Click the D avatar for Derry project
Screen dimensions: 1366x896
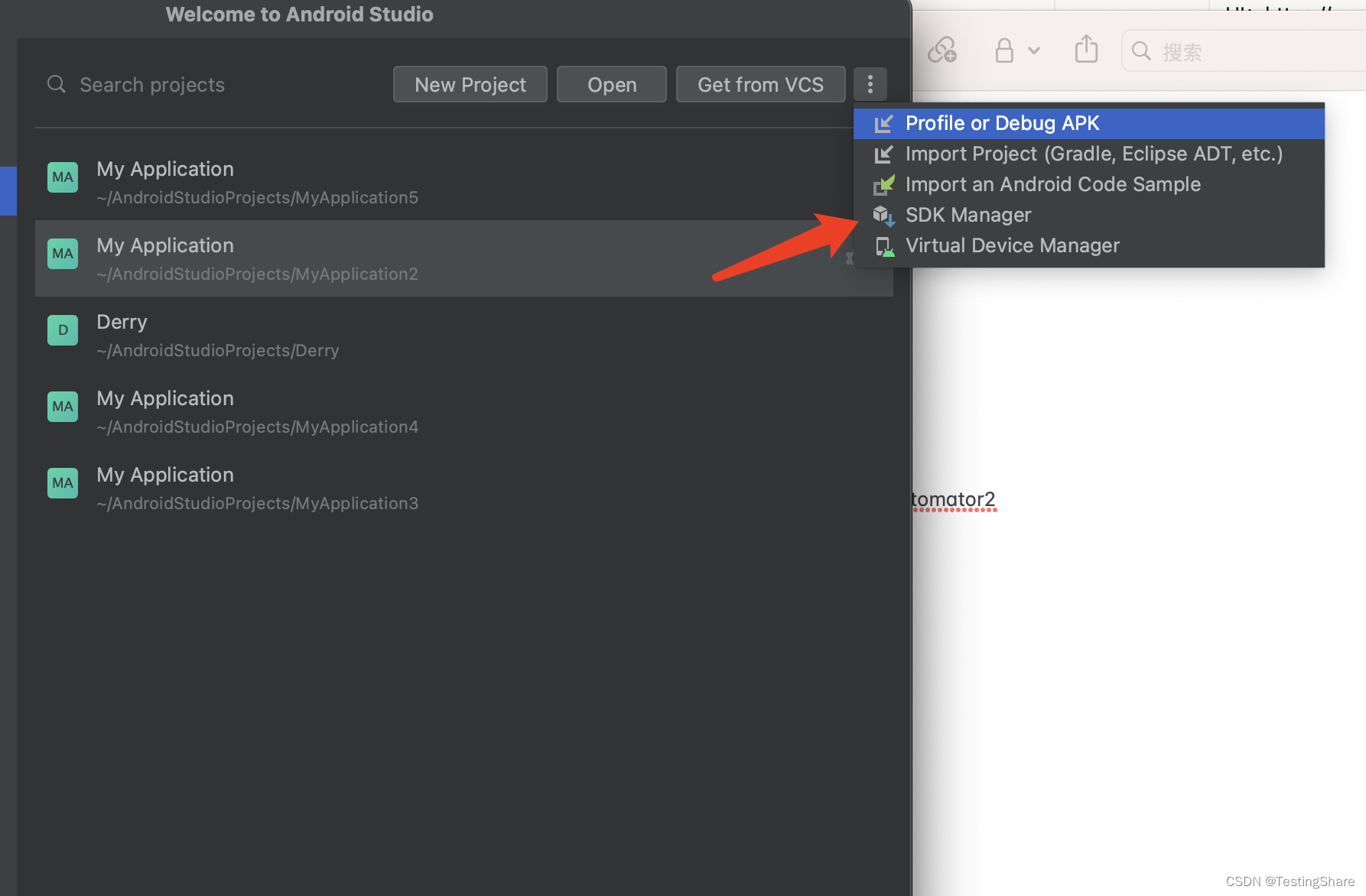[63, 330]
